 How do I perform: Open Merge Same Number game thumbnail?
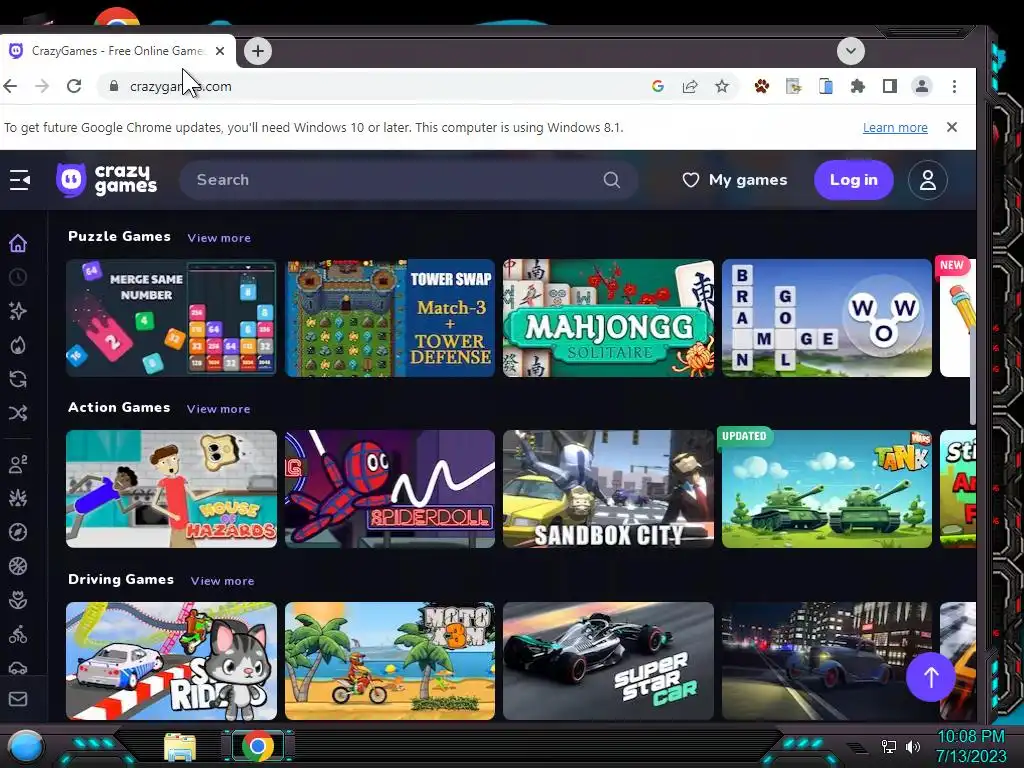pyautogui.click(x=171, y=318)
